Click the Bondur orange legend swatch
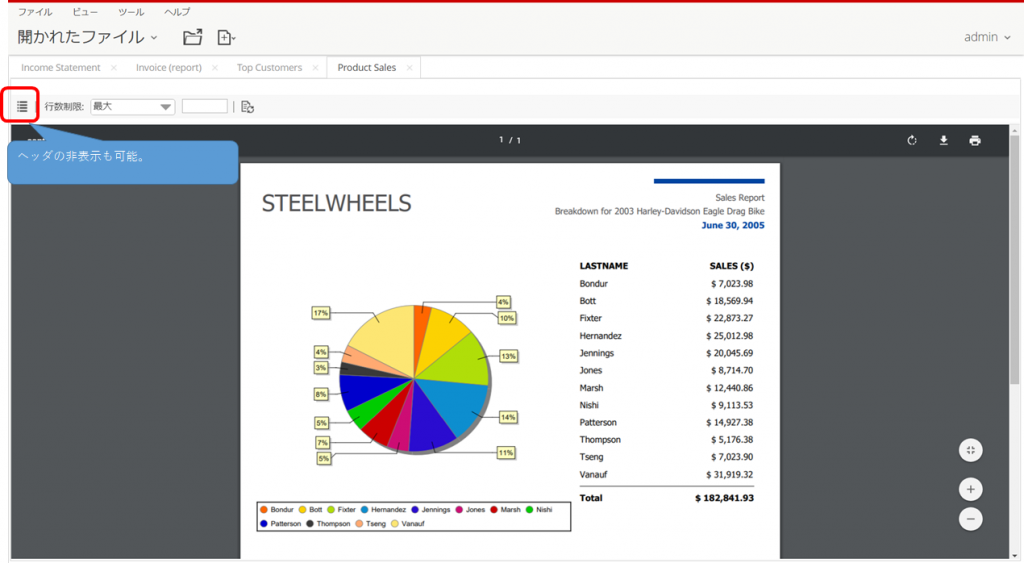1024x563 pixels. point(264,510)
